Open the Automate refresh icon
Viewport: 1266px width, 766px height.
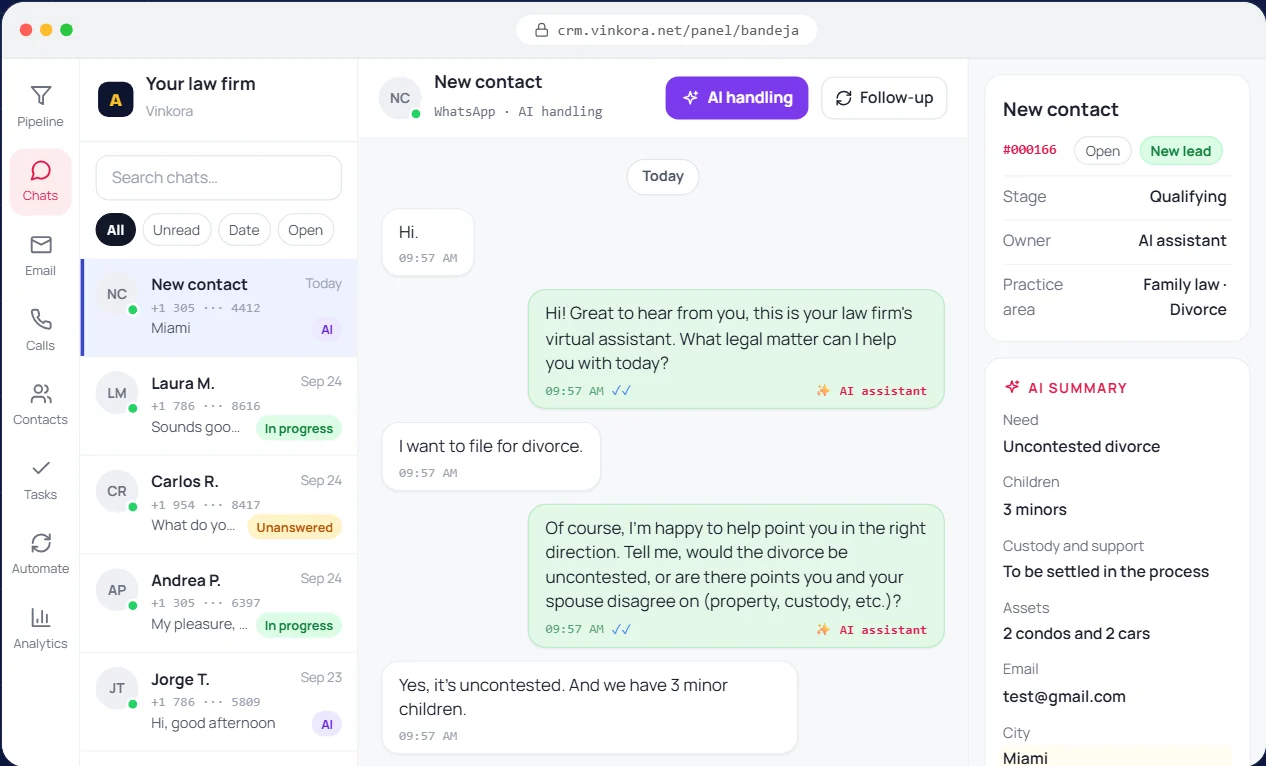click(x=40, y=543)
